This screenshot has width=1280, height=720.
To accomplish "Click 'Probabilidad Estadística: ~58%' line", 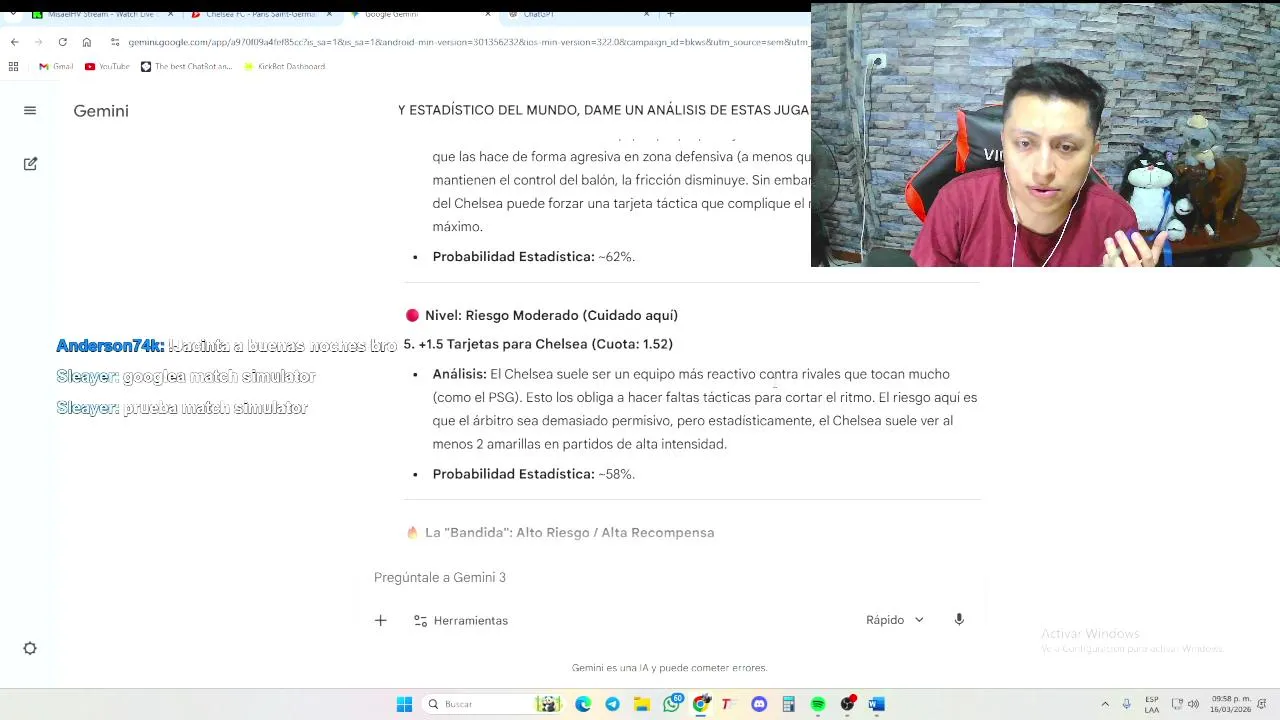I will (x=534, y=474).
